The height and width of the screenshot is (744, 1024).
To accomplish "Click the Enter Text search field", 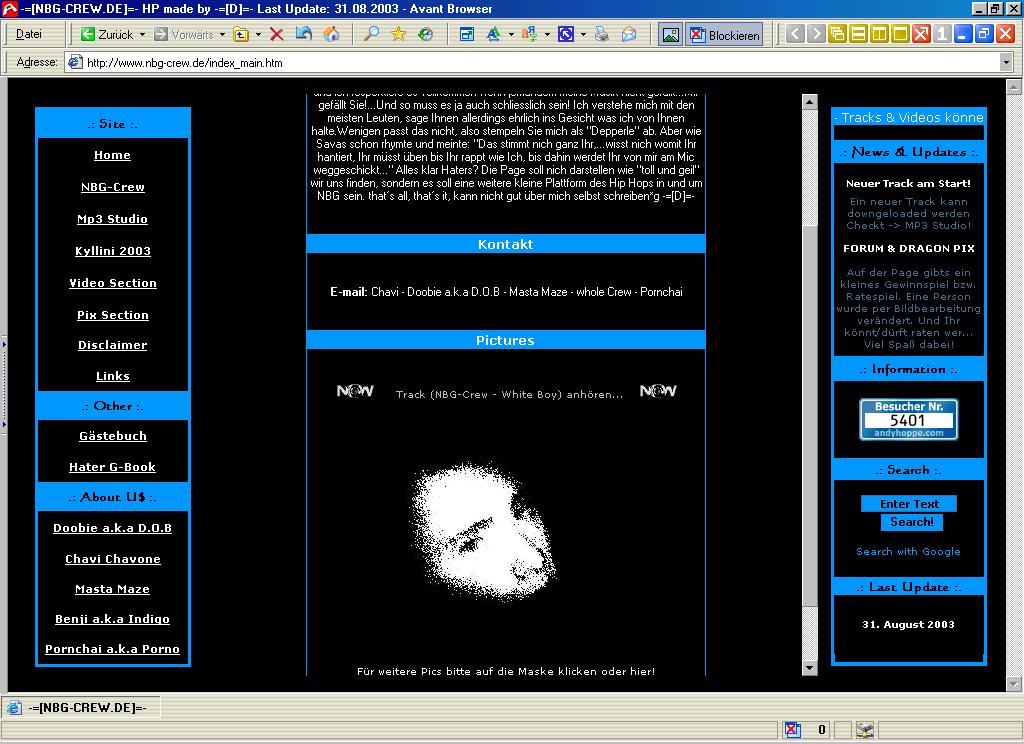I will (x=909, y=504).
